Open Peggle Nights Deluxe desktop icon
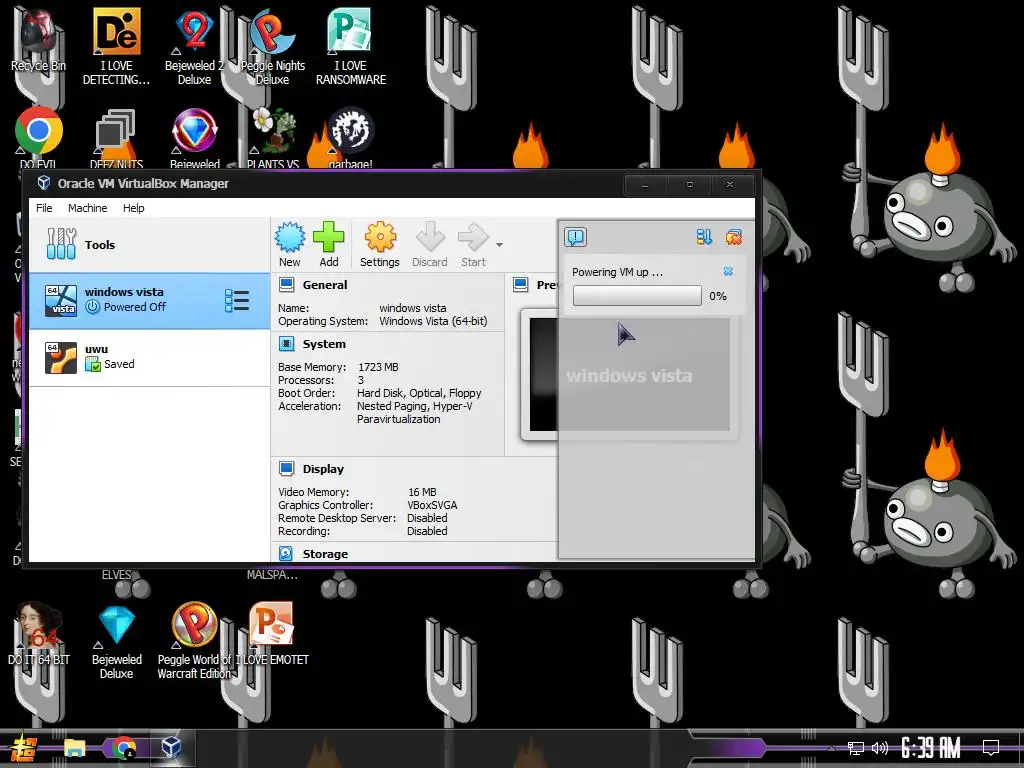1024x768 pixels. pyautogui.click(x=272, y=47)
